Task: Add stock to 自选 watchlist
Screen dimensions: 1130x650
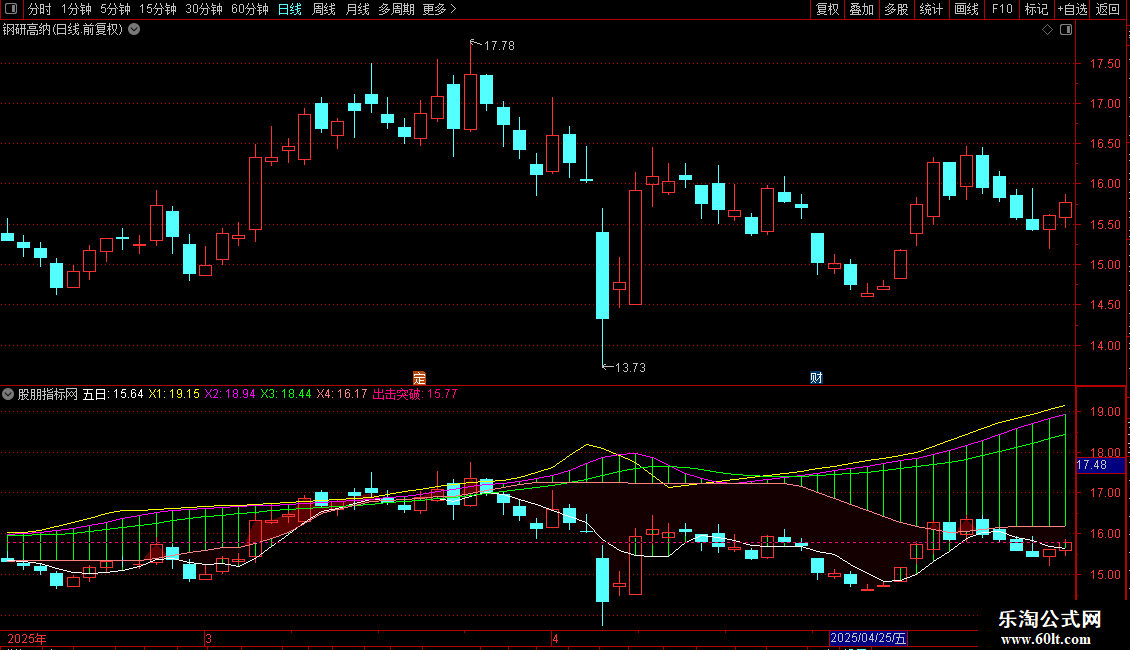Action: [1072, 9]
